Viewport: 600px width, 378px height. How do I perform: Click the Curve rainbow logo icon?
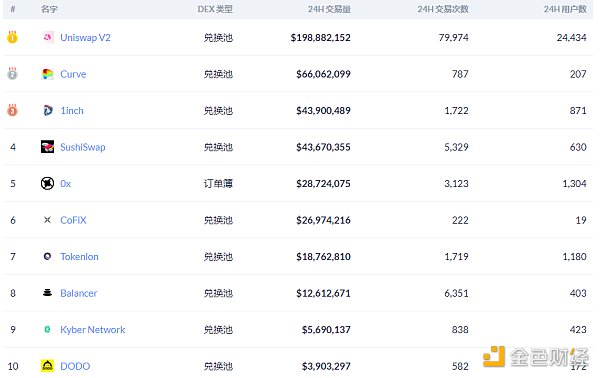[47, 74]
